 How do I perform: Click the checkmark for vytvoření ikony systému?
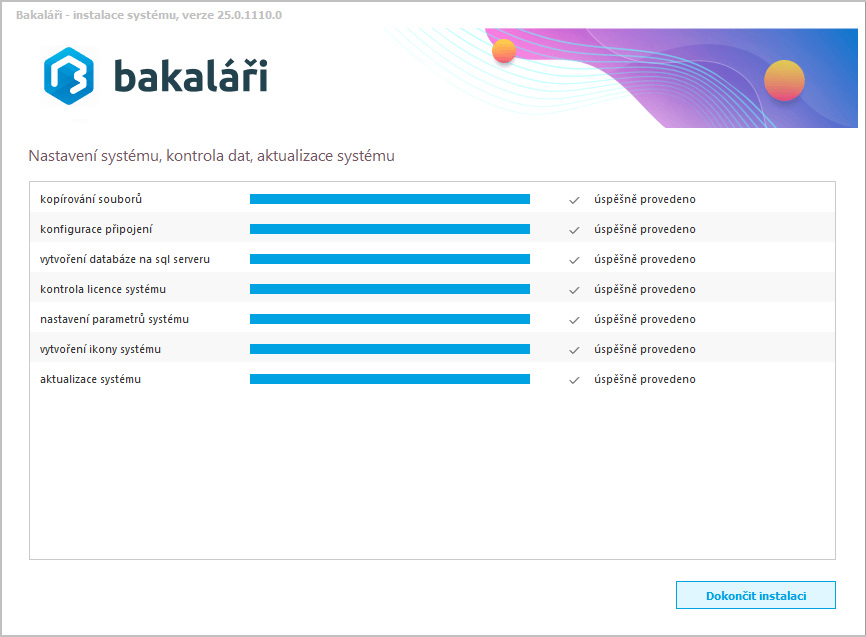(x=574, y=350)
